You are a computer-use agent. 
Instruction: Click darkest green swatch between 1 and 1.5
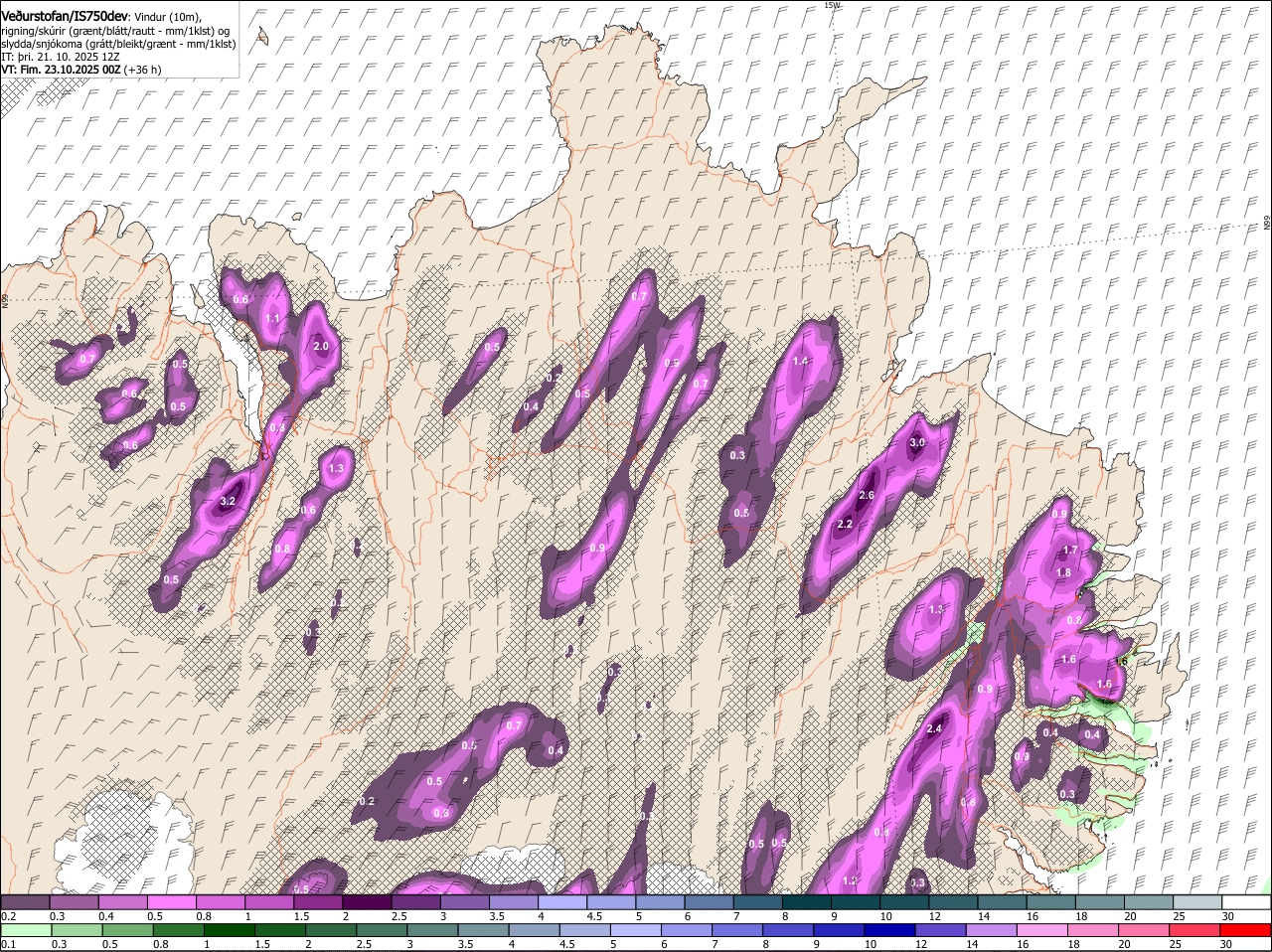(231, 930)
